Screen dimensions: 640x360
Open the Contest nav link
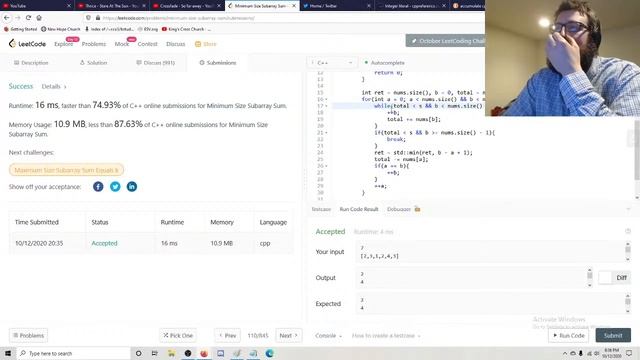pyautogui.click(x=147, y=44)
